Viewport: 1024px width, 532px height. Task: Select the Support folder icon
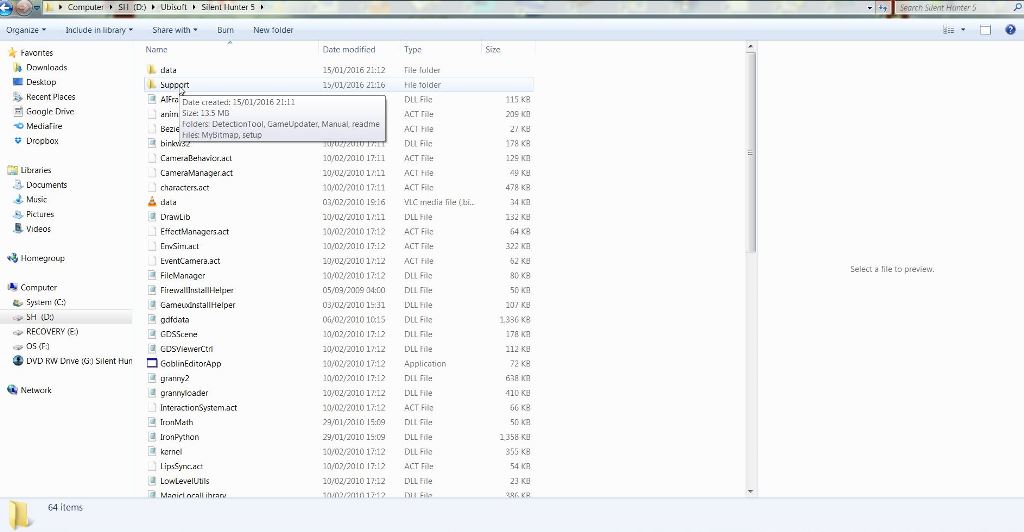click(152, 84)
